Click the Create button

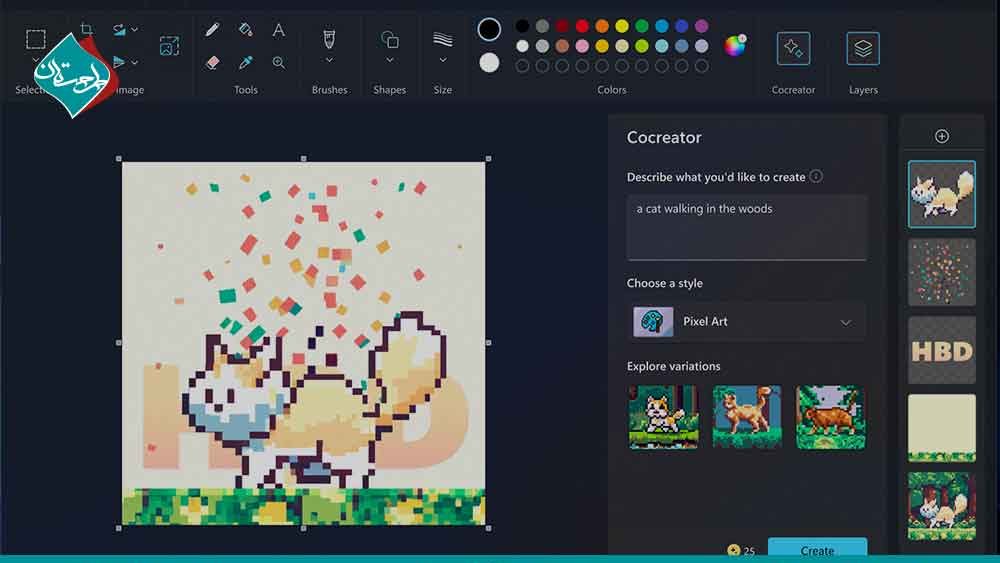(x=817, y=549)
